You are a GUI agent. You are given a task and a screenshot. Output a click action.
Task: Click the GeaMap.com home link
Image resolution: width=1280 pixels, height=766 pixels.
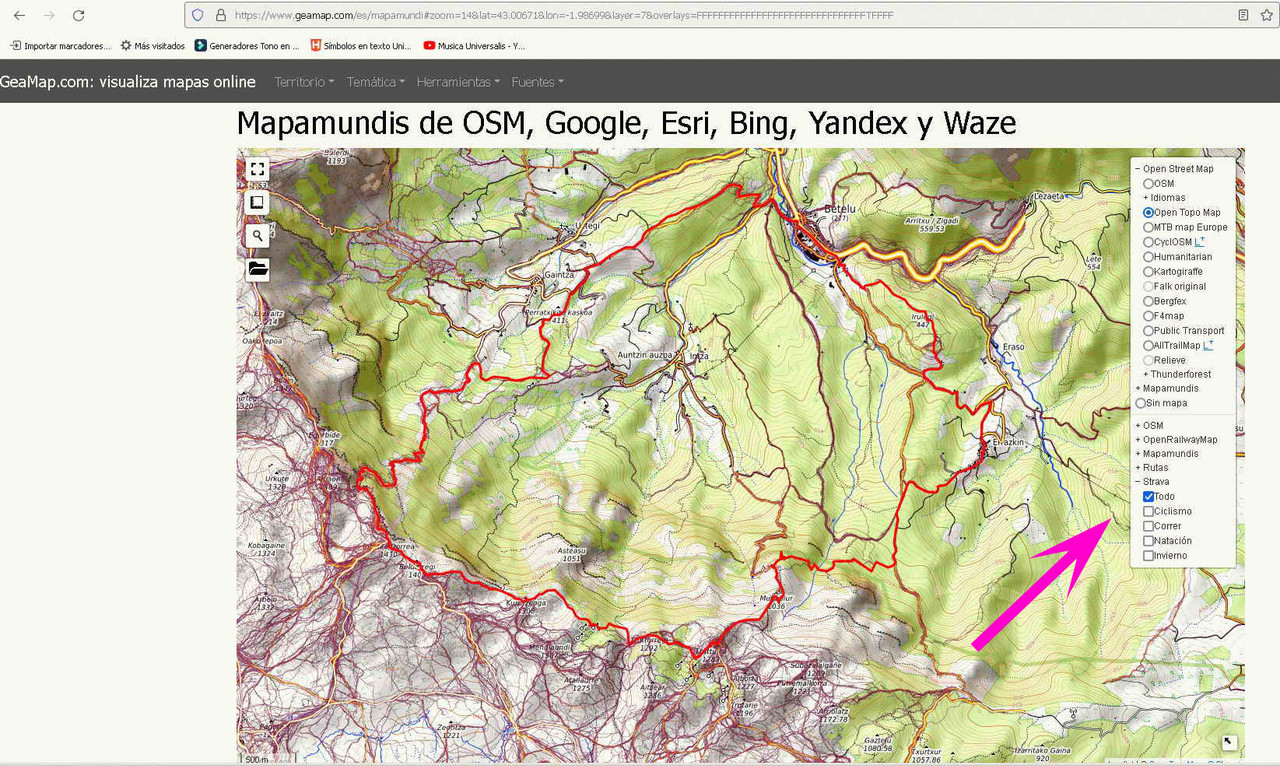(130, 82)
